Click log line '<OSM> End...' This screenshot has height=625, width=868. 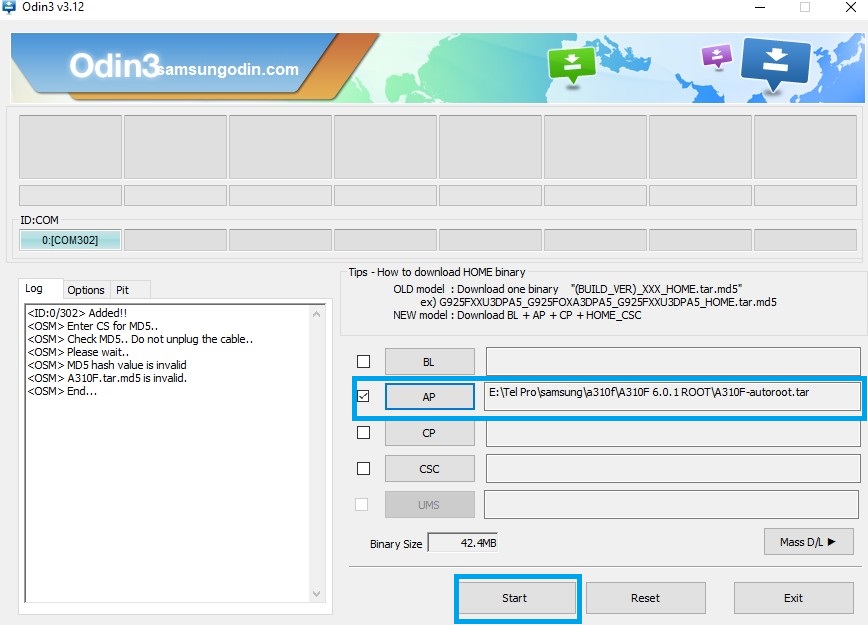pos(62,391)
